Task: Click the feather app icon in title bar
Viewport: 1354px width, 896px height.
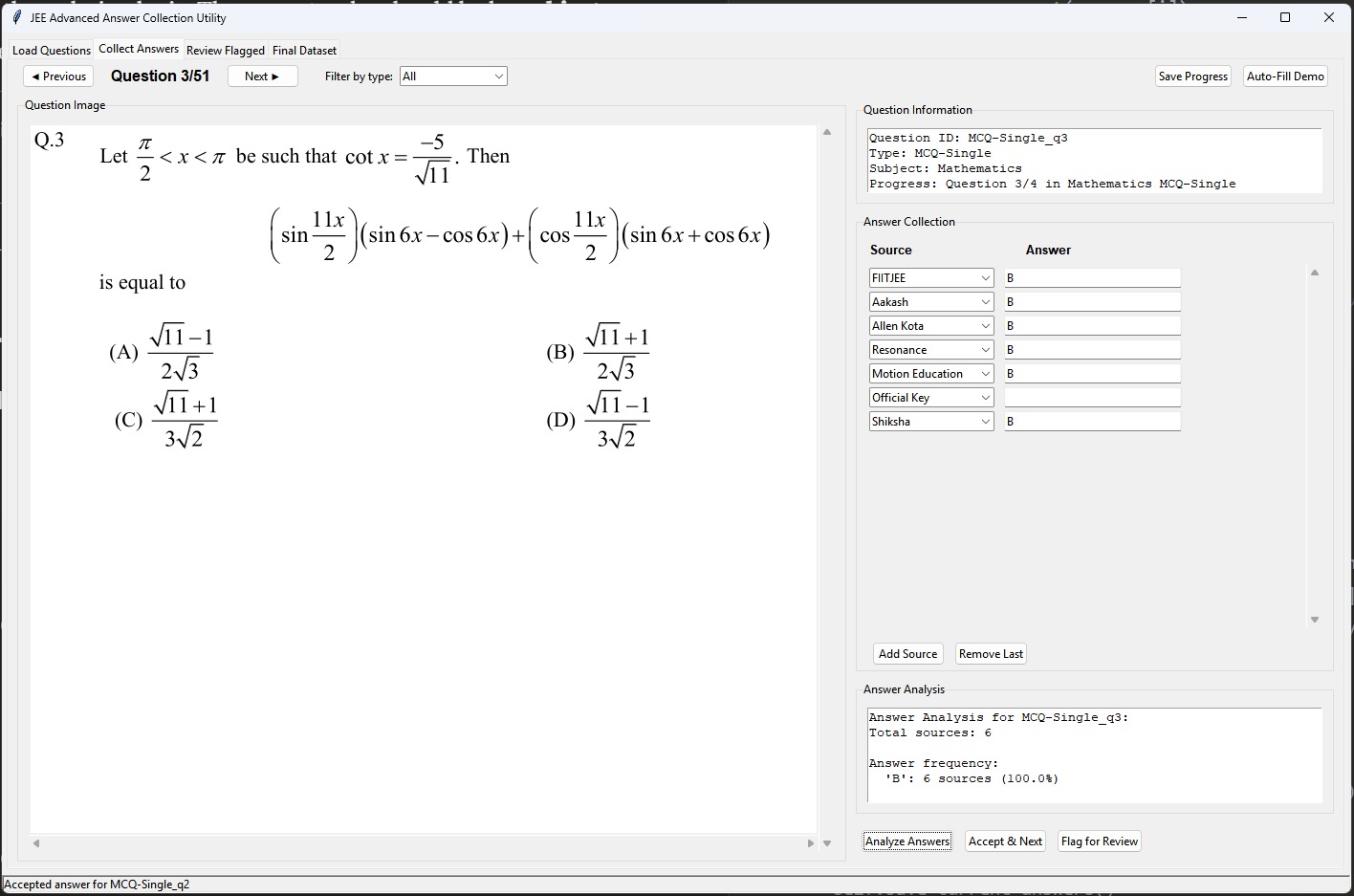Action: pyautogui.click(x=16, y=17)
